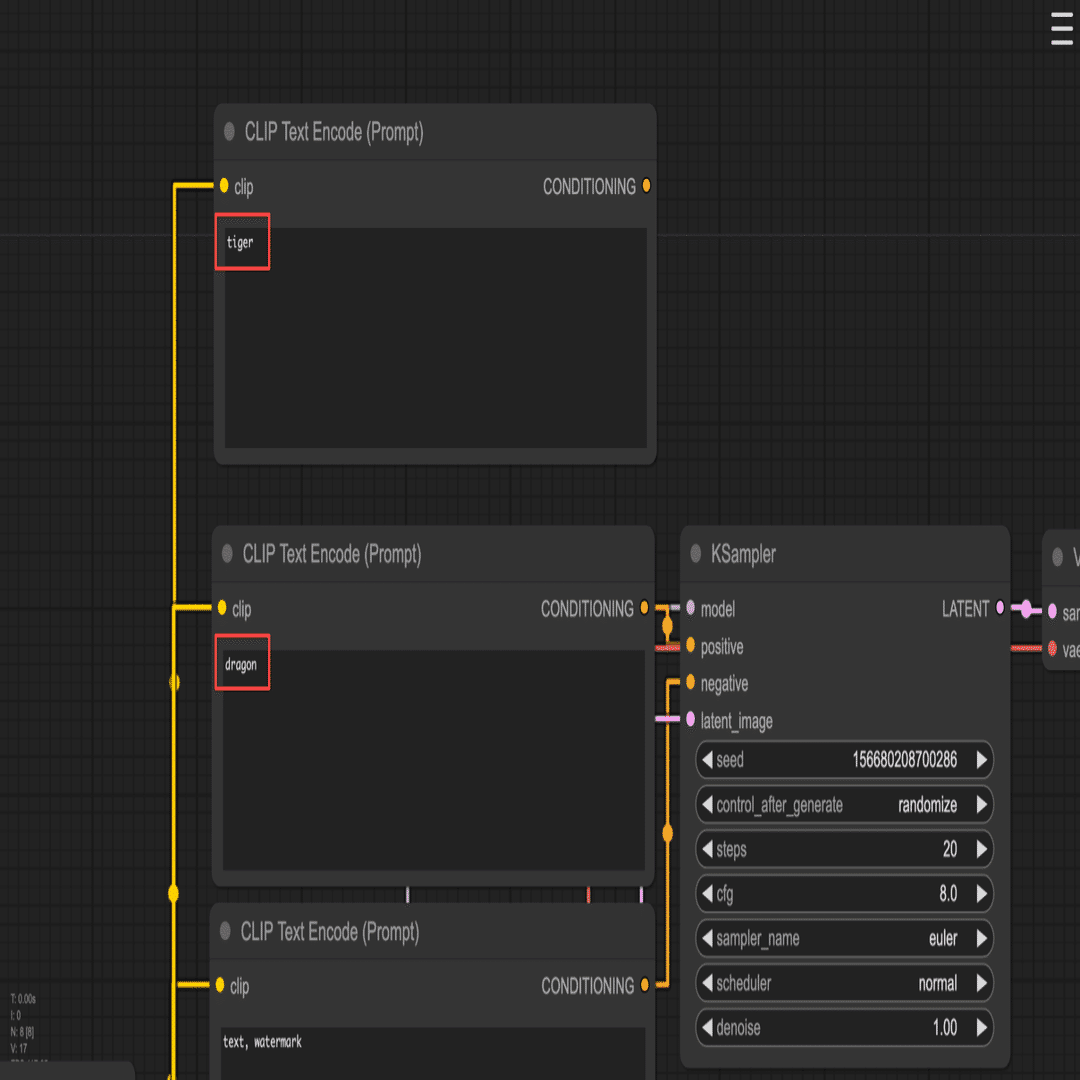Click the clip input port on dragon node
The width and height of the screenshot is (1080, 1080).
click(x=222, y=608)
